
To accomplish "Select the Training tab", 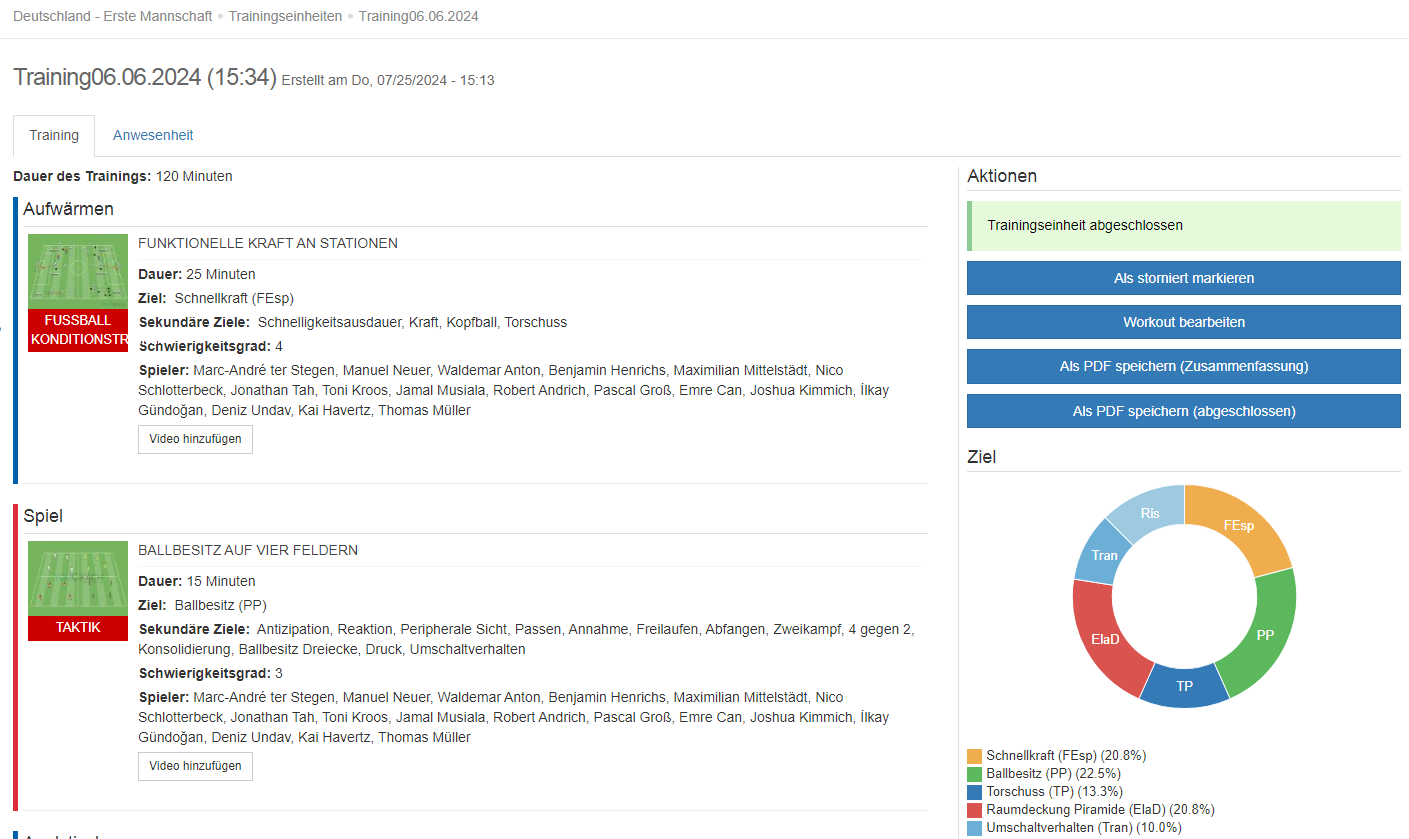I will pos(54,135).
